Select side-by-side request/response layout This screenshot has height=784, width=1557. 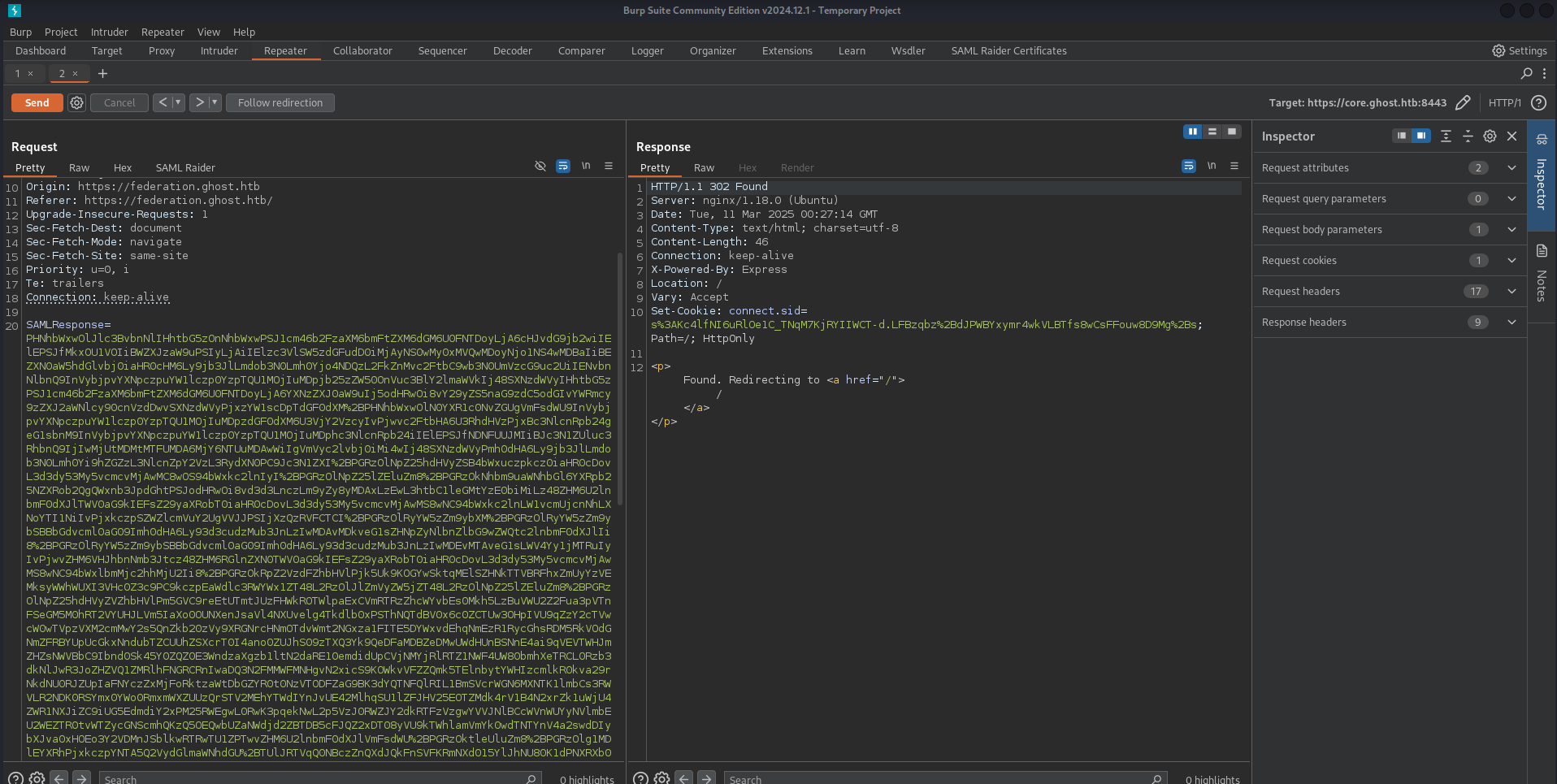coord(1193,132)
